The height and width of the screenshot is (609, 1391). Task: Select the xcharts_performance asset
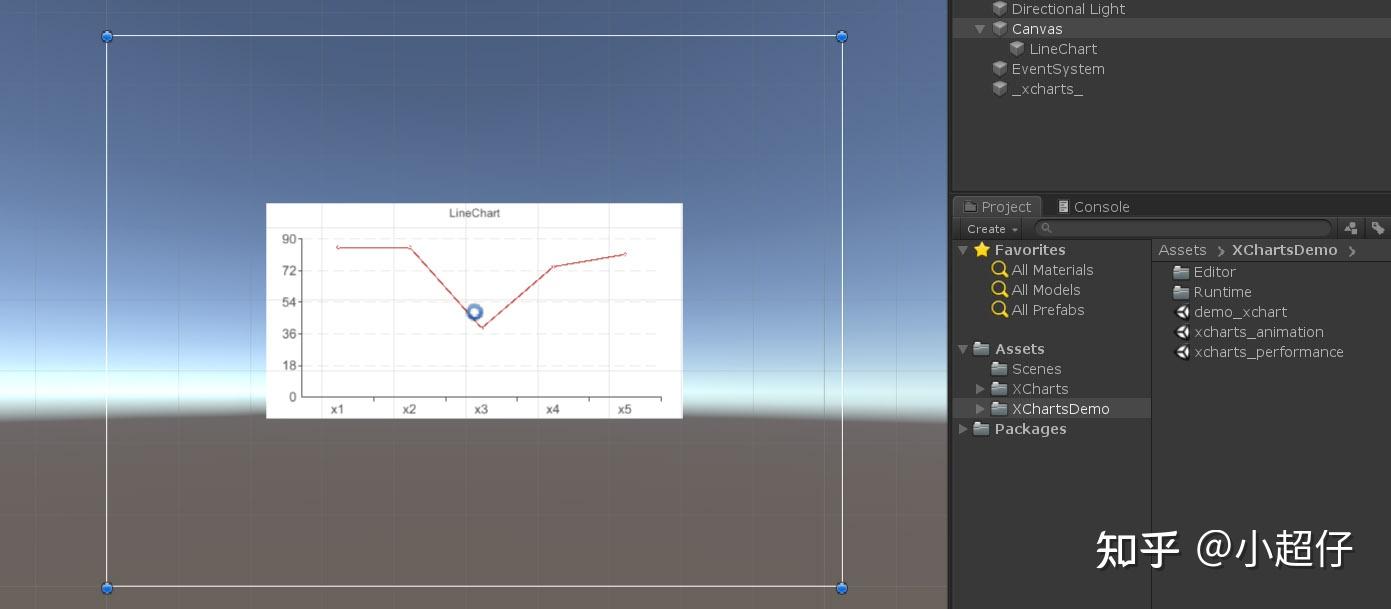pos(1268,352)
